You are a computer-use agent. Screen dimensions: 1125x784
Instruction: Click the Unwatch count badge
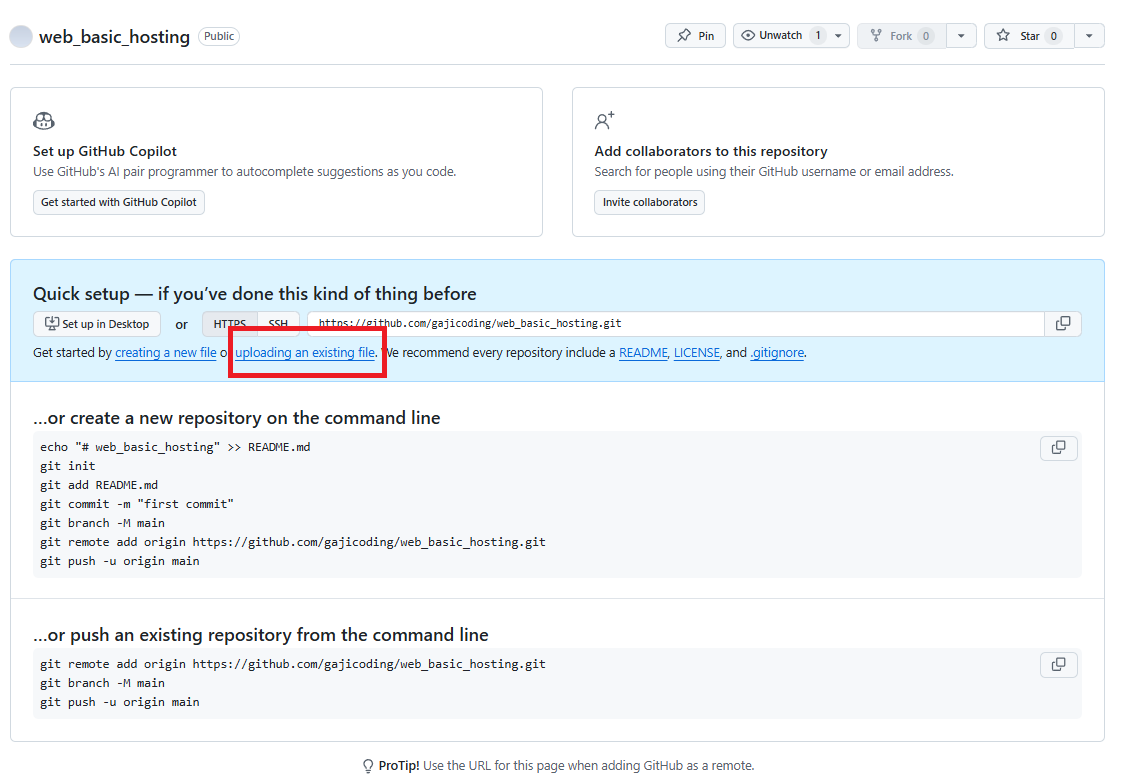tap(818, 36)
